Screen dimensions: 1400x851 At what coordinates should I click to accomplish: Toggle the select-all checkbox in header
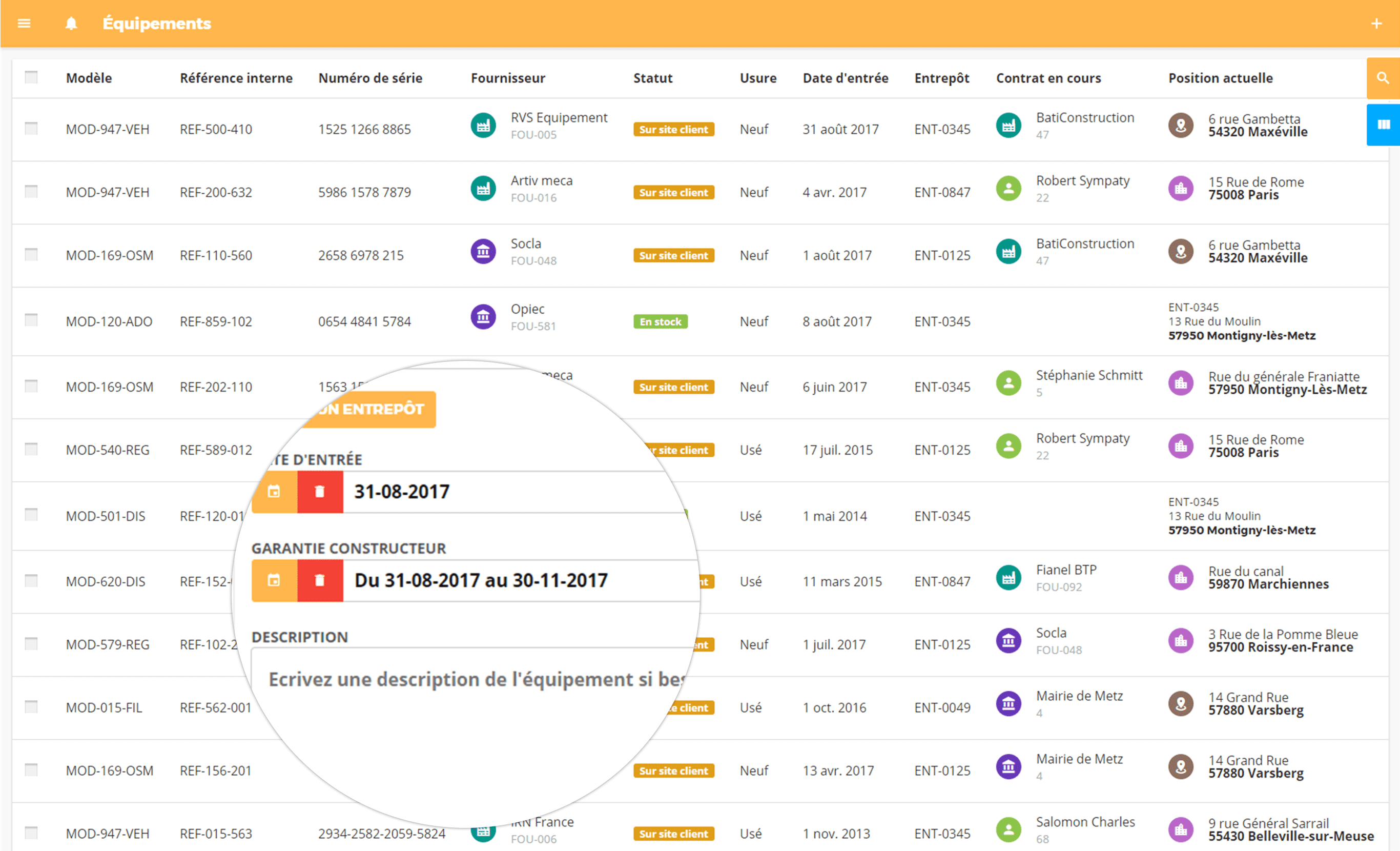[31, 77]
